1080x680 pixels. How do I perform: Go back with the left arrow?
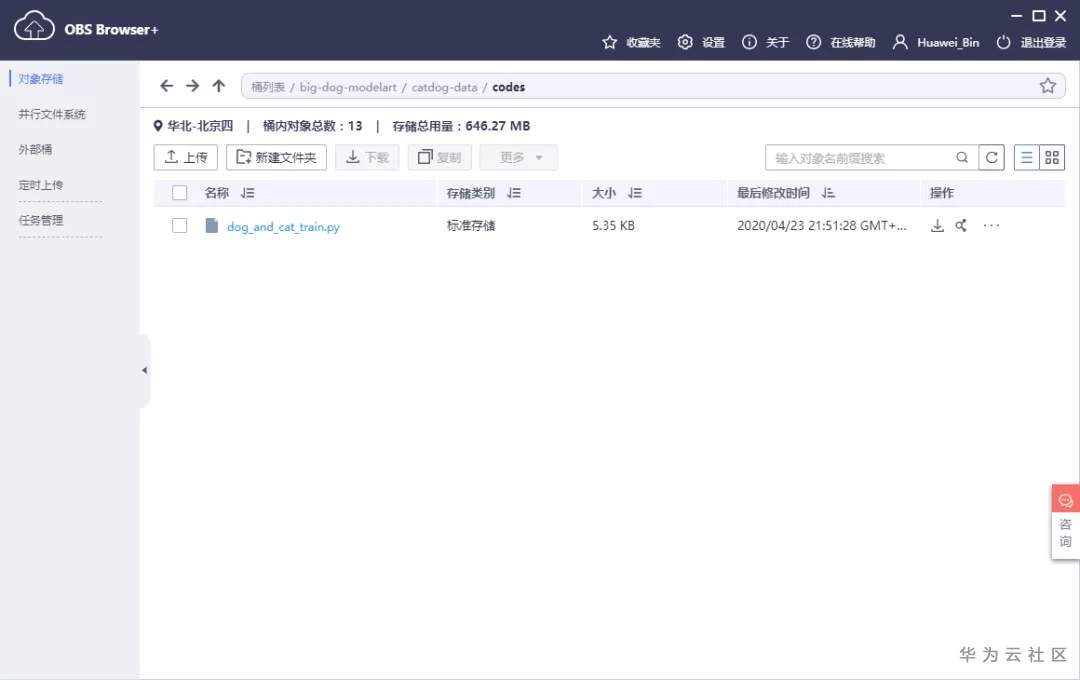point(166,85)
